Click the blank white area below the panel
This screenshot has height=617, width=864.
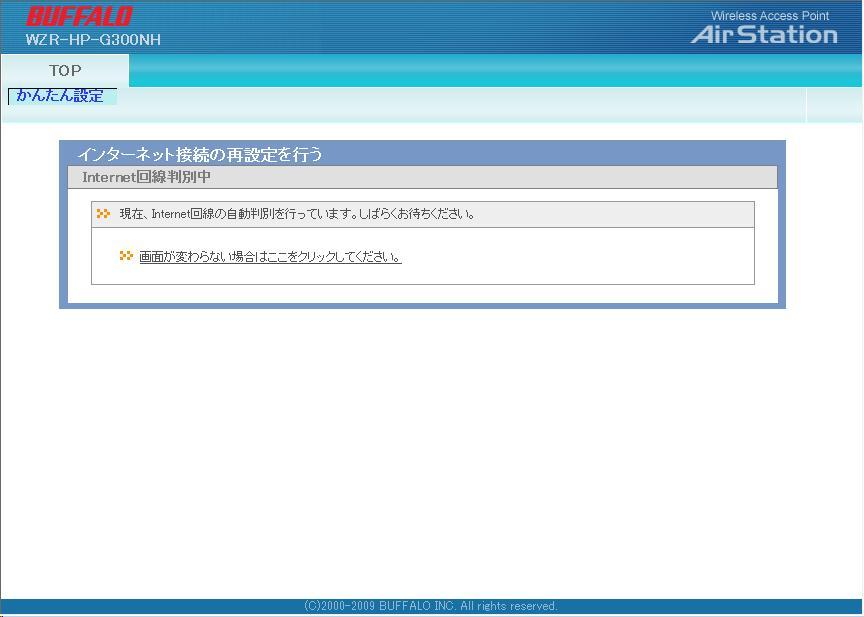[431, 450]
